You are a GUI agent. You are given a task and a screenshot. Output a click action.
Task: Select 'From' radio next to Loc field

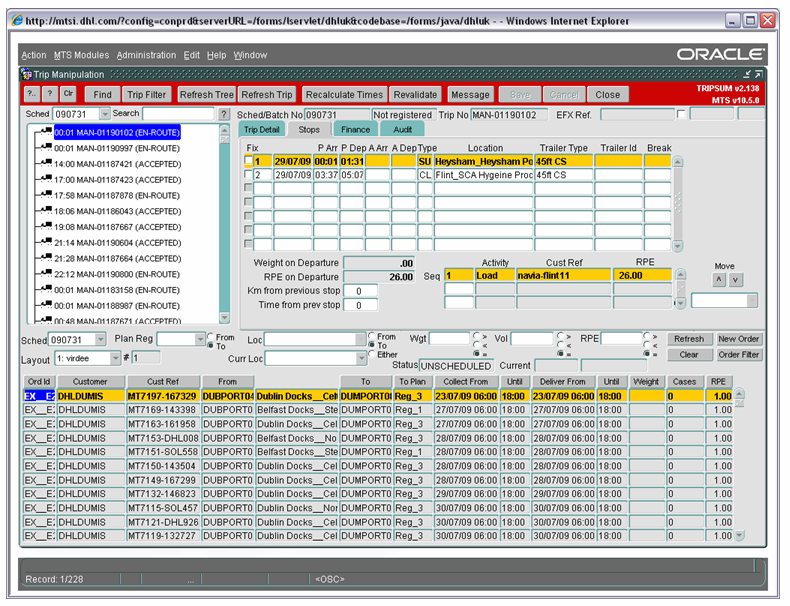pyautogui.click(x=372, y=335)
